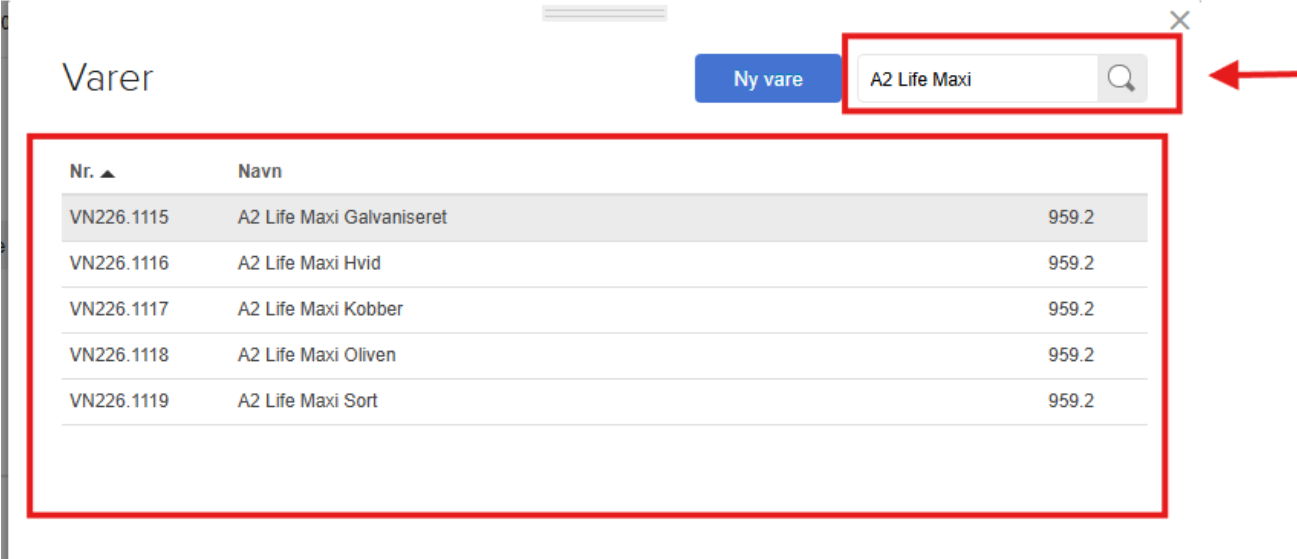Choose A2 Life Maxi Sort name

click(307, 401)
